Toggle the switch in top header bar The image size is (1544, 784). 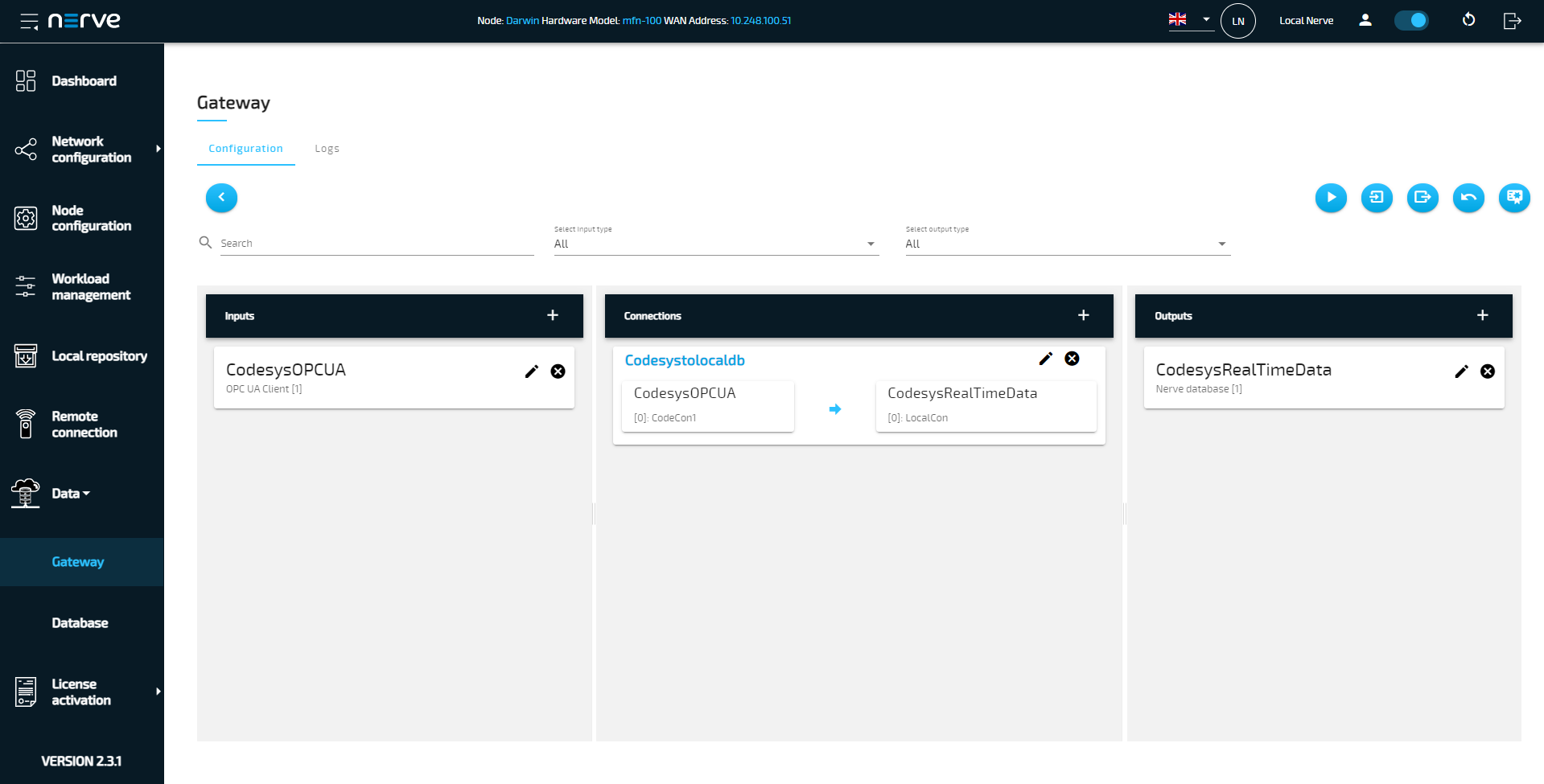click(1411, 20)
